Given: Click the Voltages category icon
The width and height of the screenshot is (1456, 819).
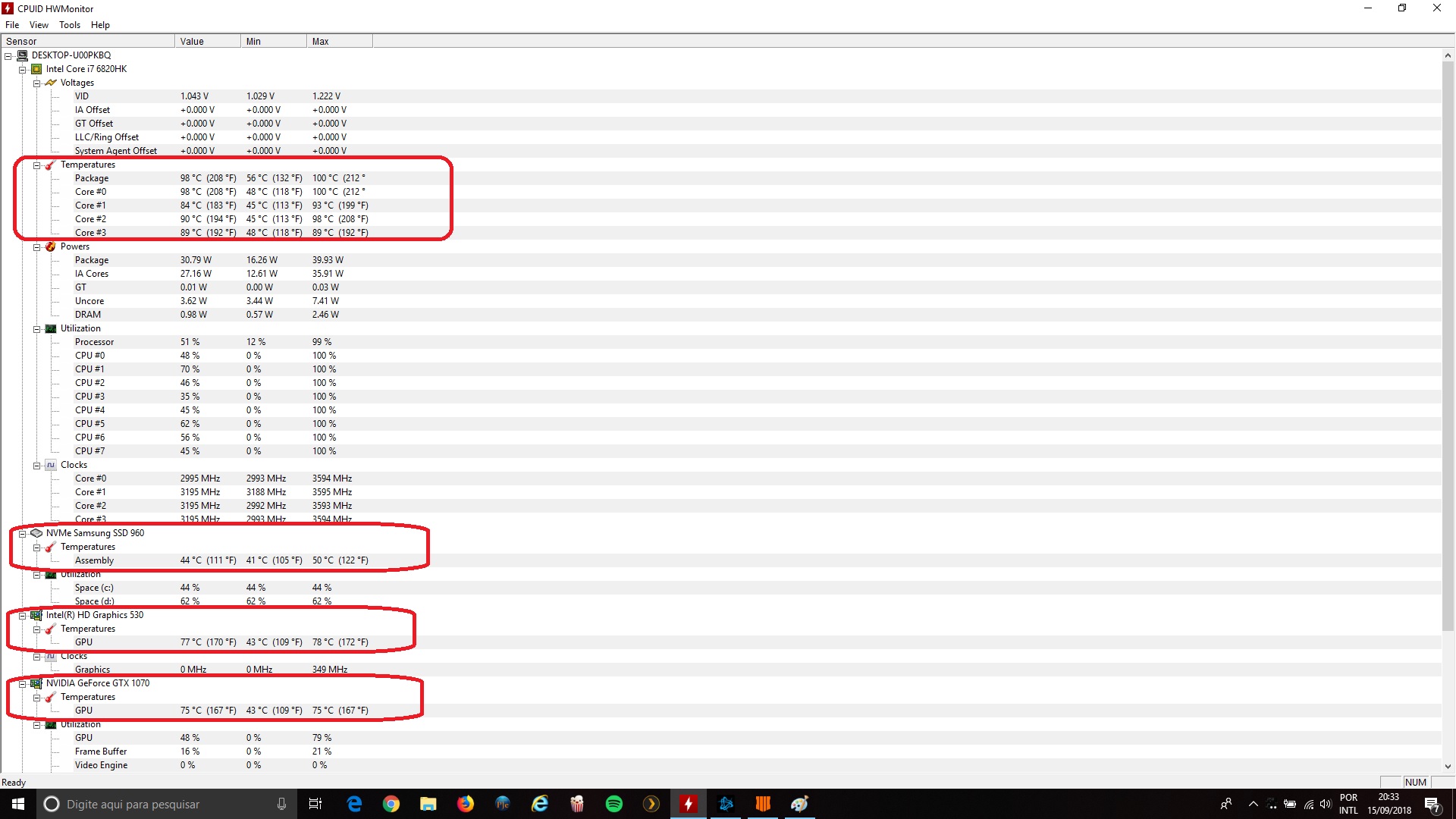Looking at the screenshot, I should [51, 83].
